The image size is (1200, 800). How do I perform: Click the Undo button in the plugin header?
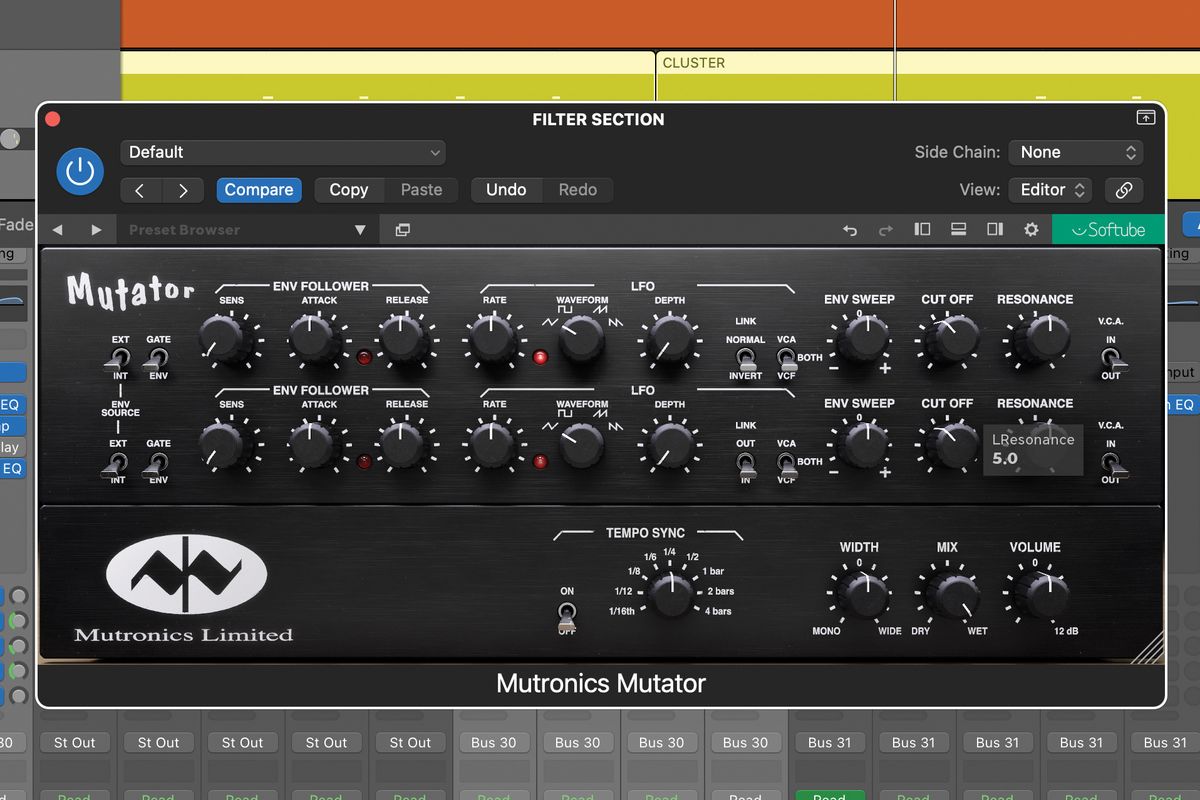[x=505, y=189]
